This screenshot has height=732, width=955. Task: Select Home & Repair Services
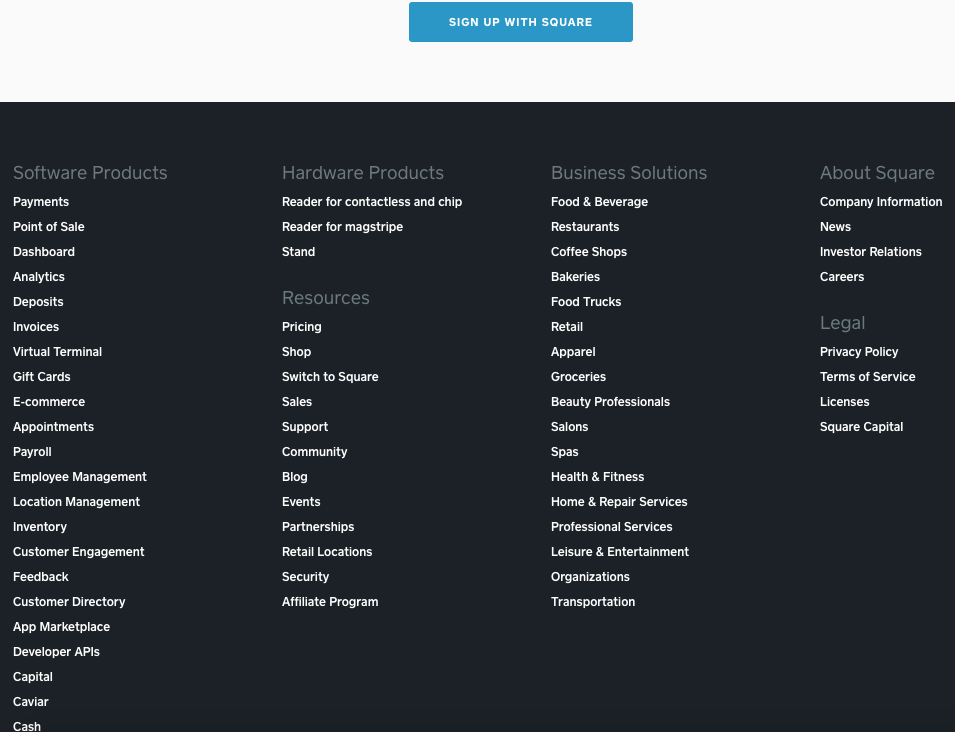(x=619, y=501)
